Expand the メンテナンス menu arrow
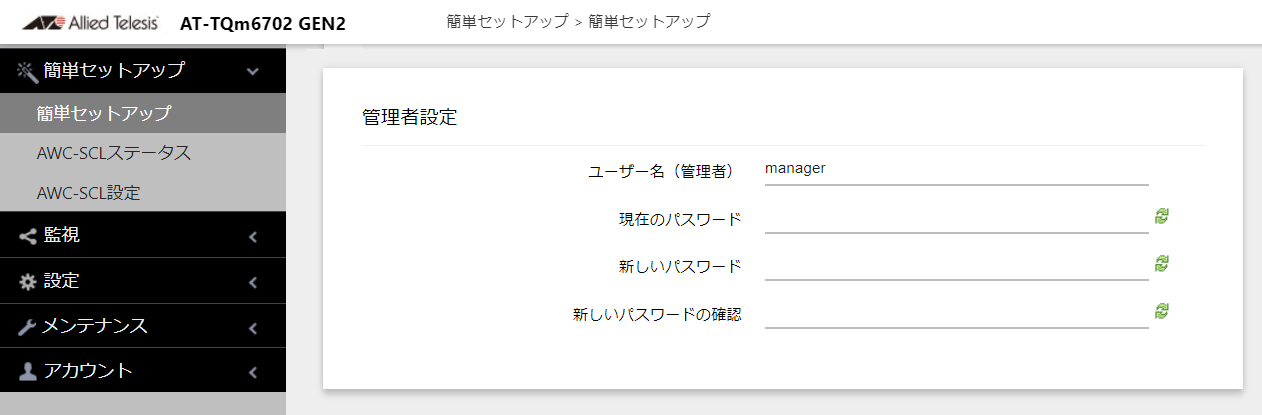Image resolution: width=1262 pixels, height=415 pixels. coord(253,327)
